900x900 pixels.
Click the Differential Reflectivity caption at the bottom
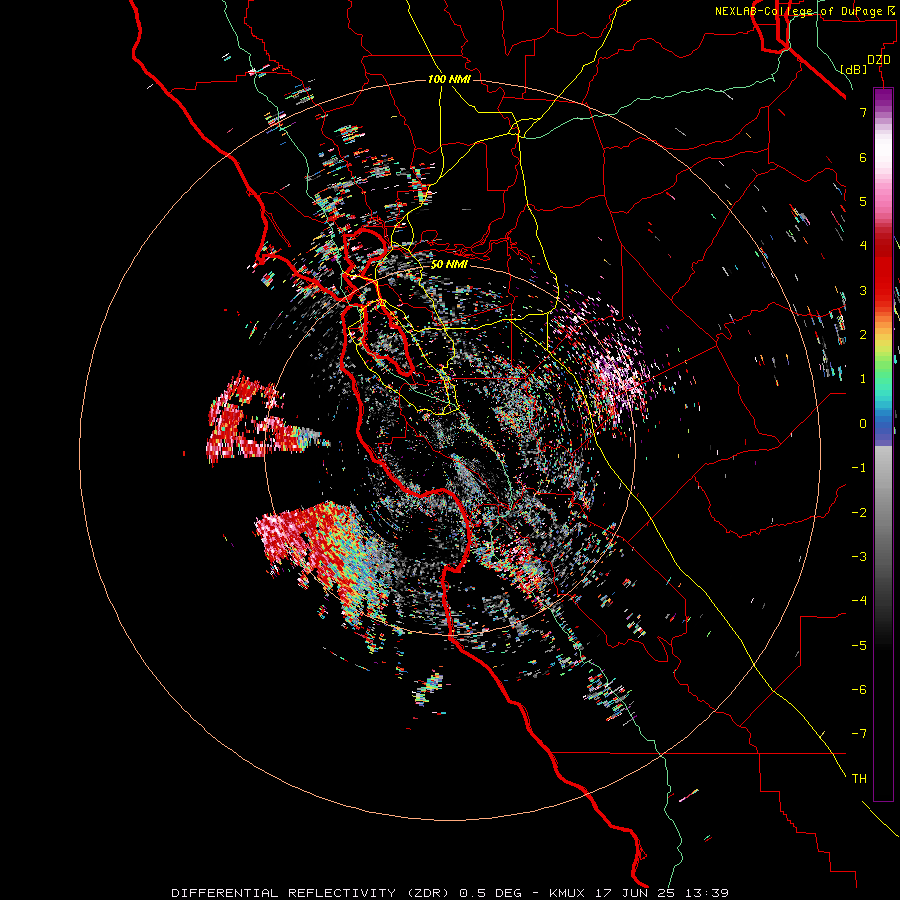450,893
